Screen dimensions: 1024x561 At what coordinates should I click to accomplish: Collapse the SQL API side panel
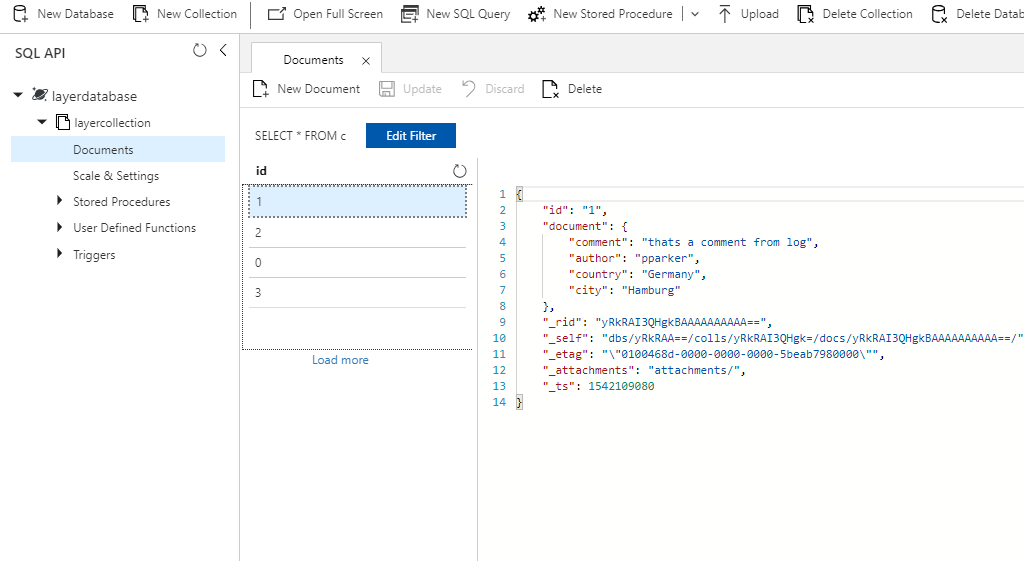[223, 51]
